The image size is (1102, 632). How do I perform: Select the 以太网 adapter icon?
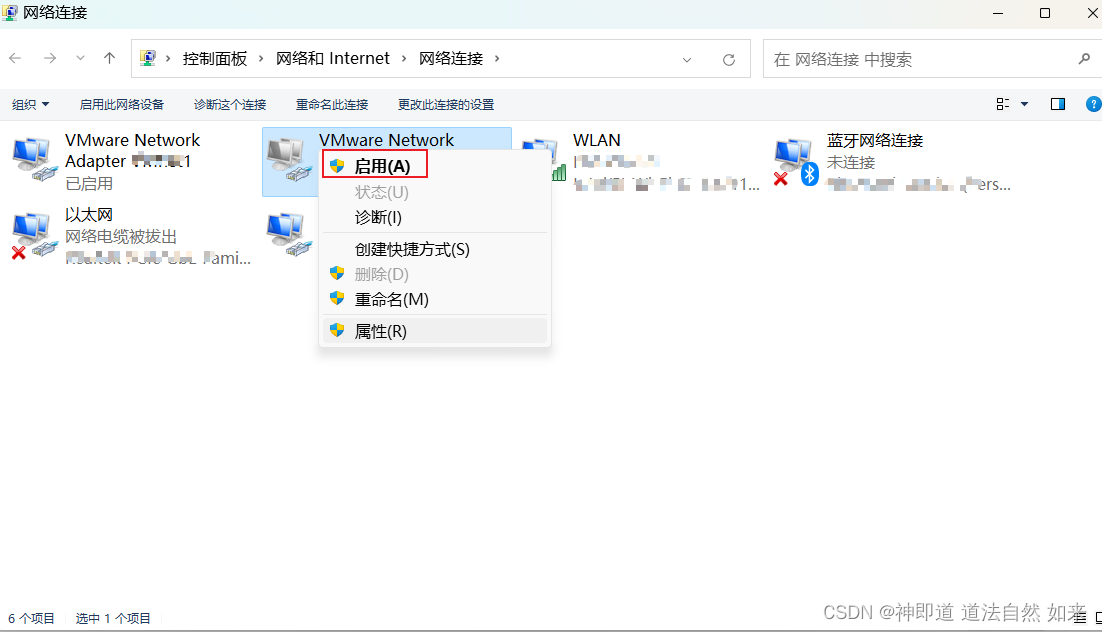[x=34, y=236]
